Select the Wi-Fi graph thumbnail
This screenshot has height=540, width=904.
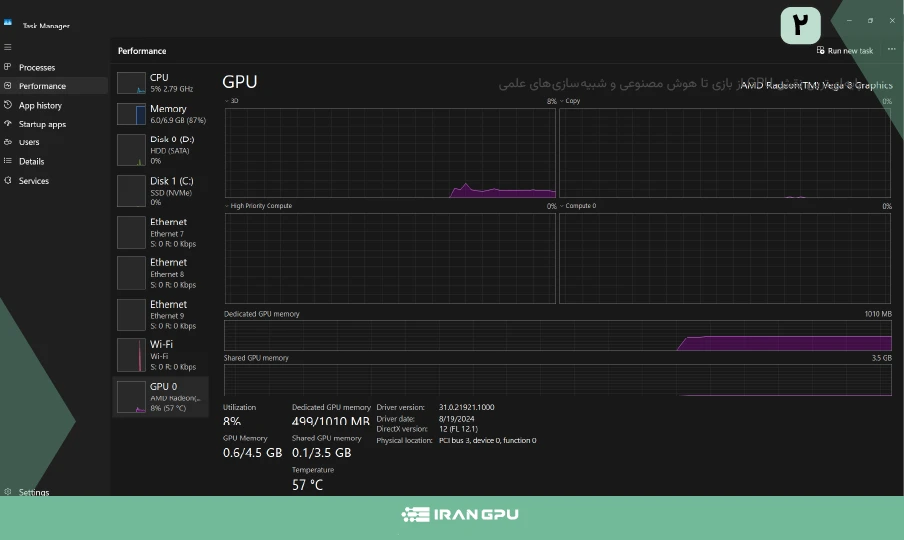(x=131, y=355)
